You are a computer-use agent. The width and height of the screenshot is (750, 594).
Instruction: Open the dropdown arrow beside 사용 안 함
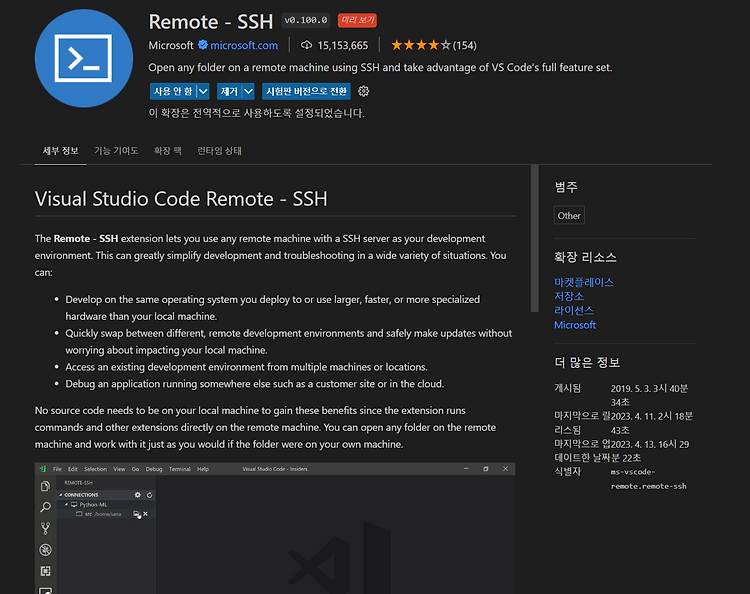click(x=203, y=91)
